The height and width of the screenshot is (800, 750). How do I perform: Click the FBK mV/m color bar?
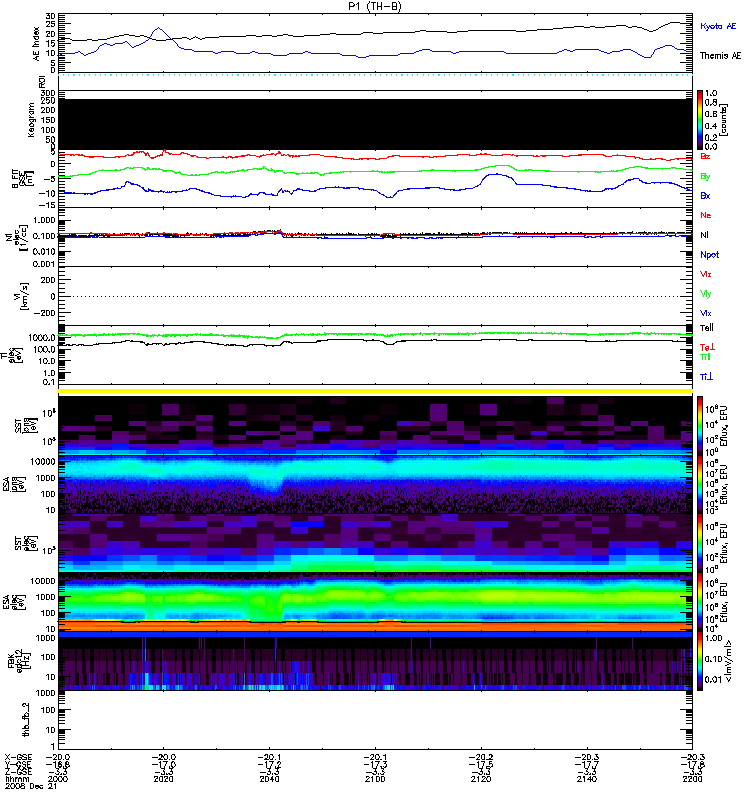pos(700,661)
